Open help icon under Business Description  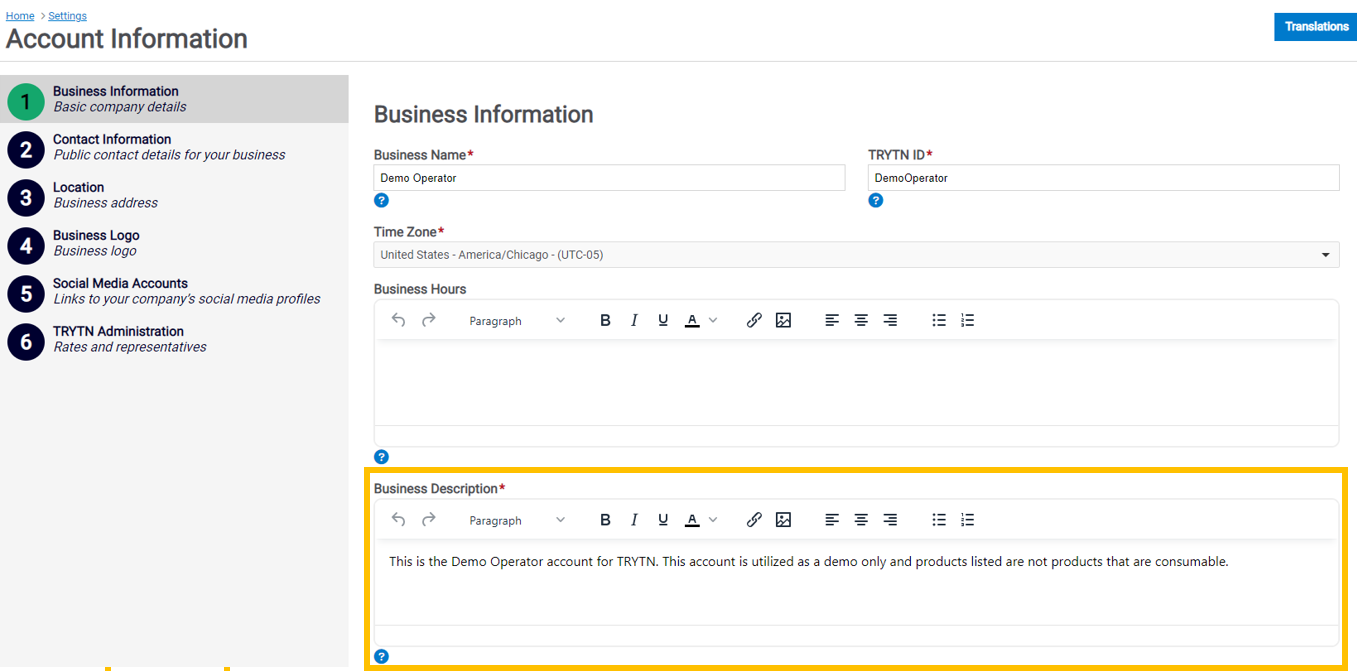pos(381,657)
